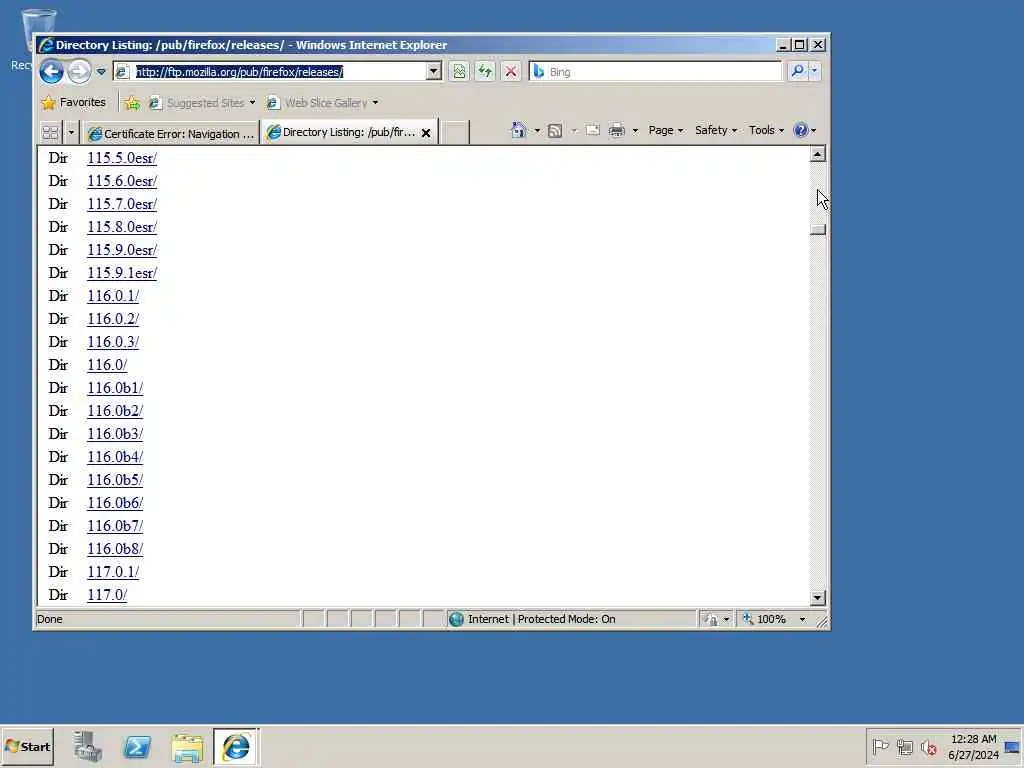Open the 115.7.0esr/ directory link
1024x768 pixels.
pyautogui.click(x=122, y=204)
